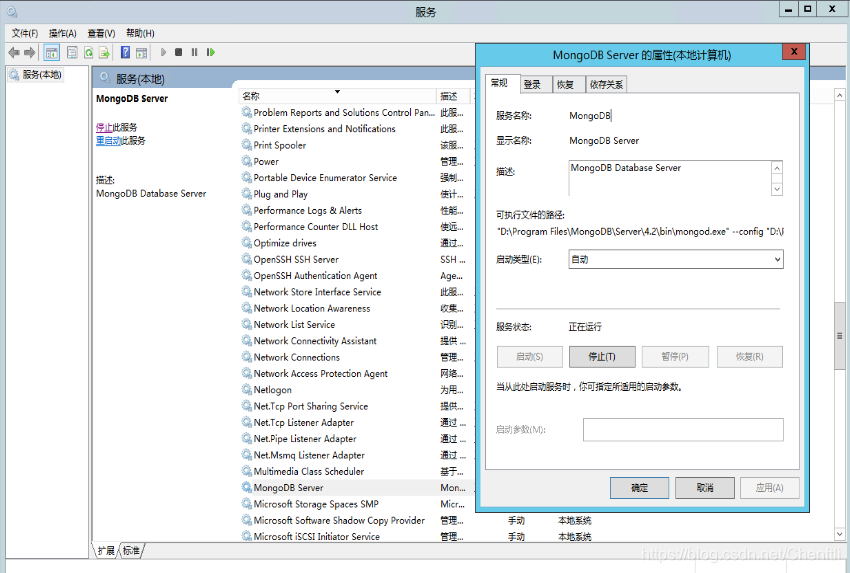Click gear icon of Microsoft iSCSI Initiator Service
The image size is (850, 573).
(247, 536)
